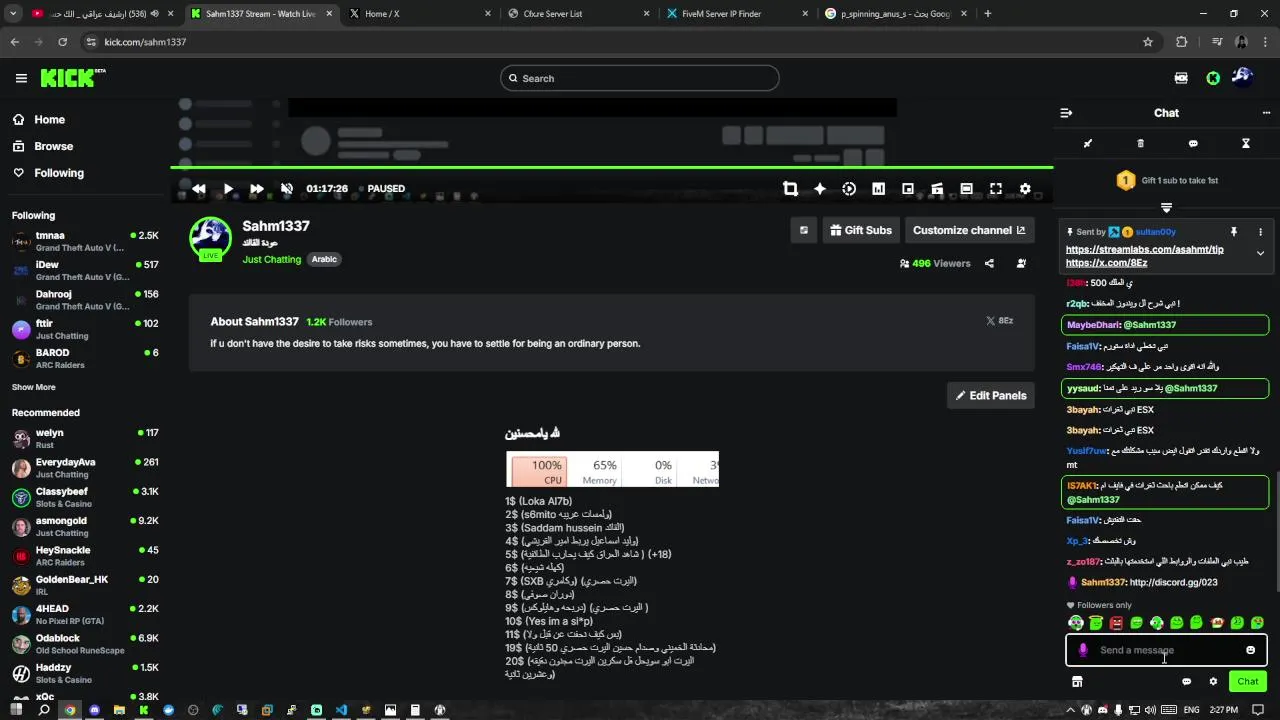Open the browser extensions puzzle icon
This screenshot has height=720, width=1280.
point(1182,42)
